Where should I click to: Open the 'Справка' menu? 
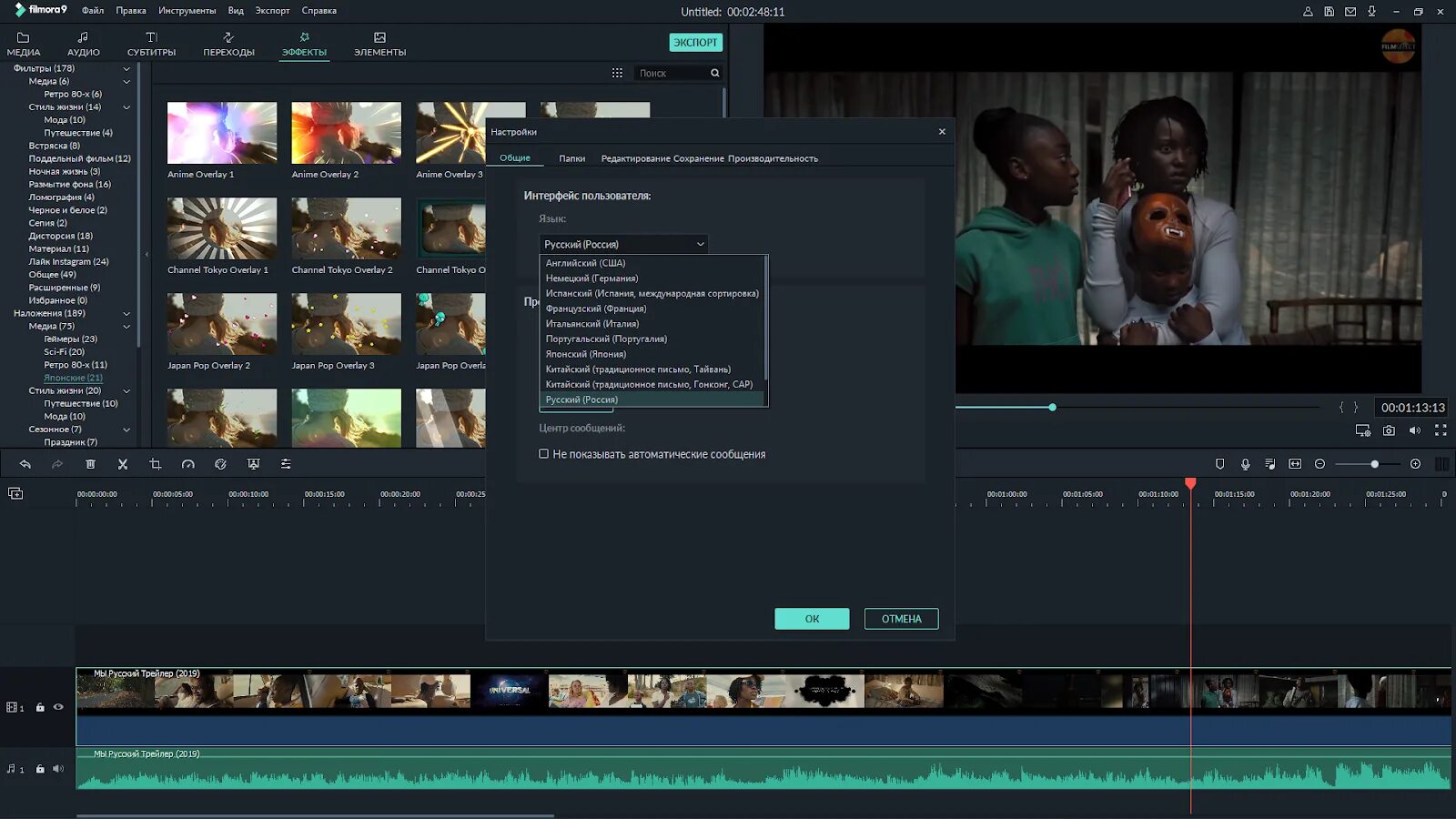(x=319, y=11)
